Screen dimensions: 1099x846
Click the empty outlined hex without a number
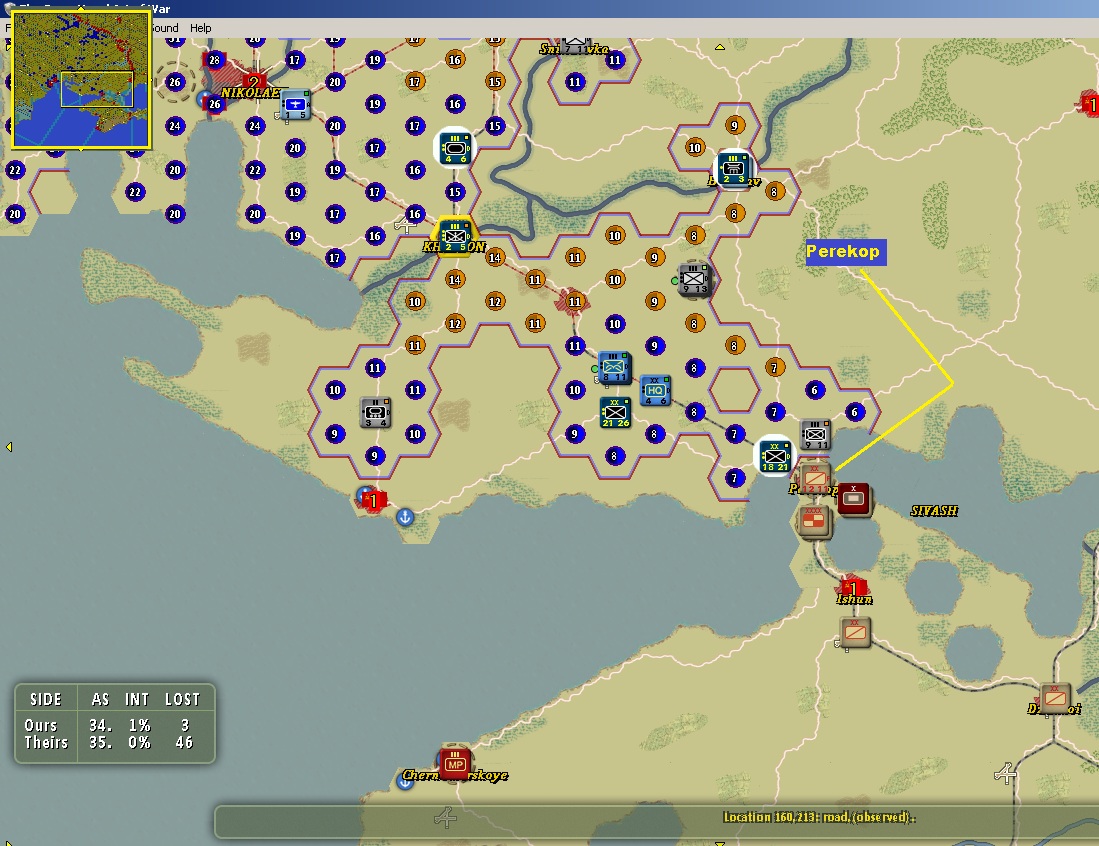[x=734, y=389]
